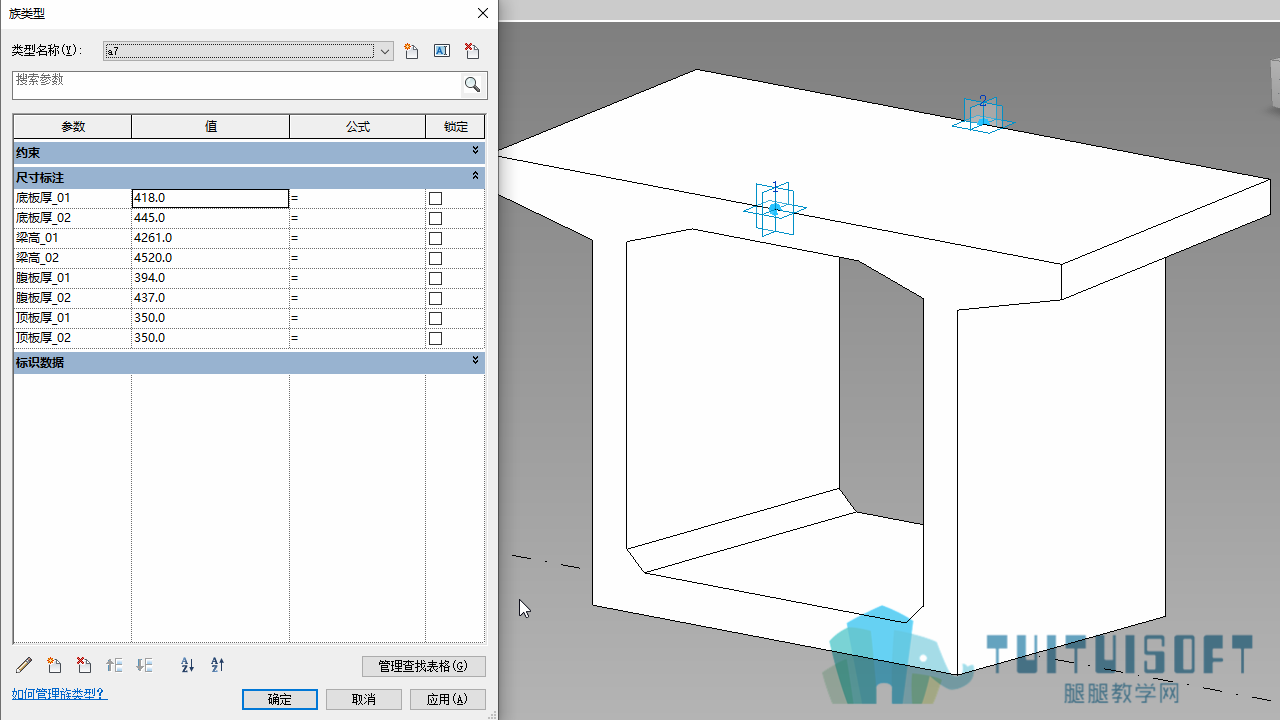Sort parameters in ascending order
The image size is (1280, 720).
187,665
